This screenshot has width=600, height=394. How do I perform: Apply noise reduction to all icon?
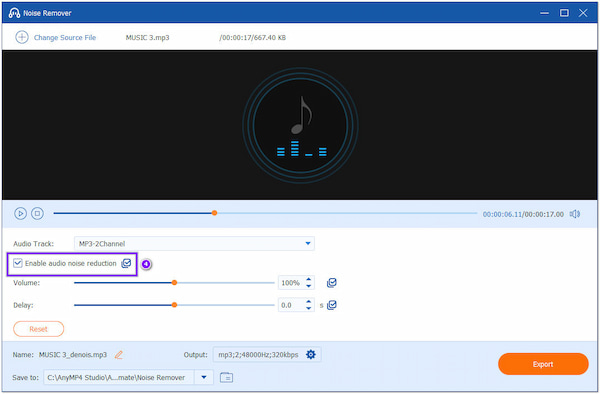coord(126,263)
